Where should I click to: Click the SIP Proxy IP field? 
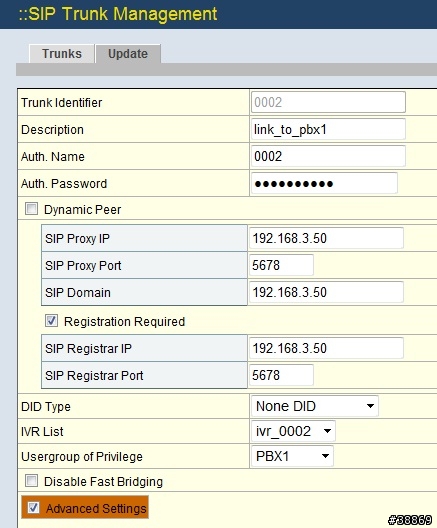tap(326, 238)
